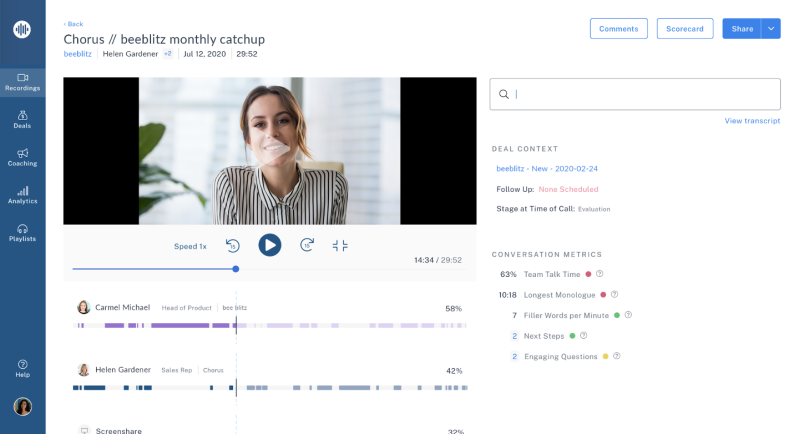
Task: Click the Longest Monologue metric label
Action: click(x=560, y=295)
